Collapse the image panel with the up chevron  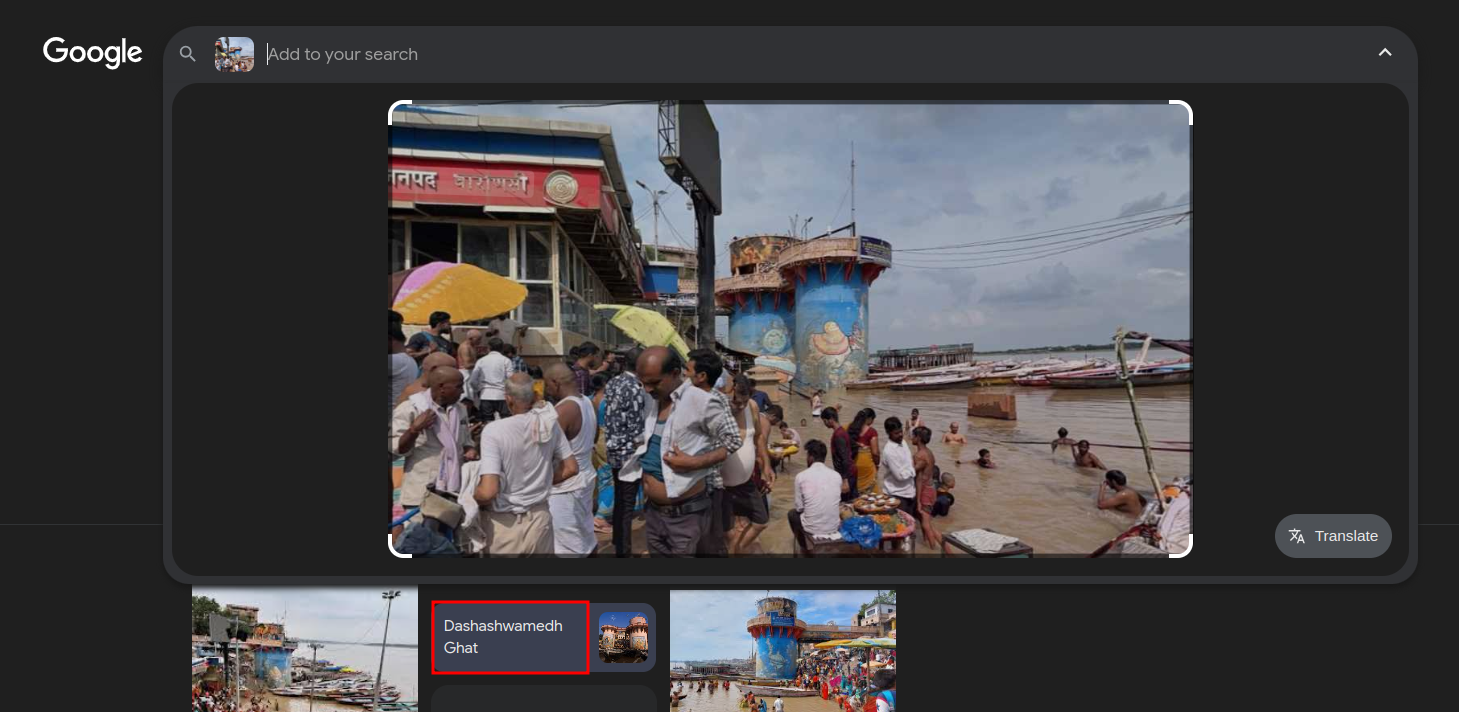[x=1385, y=53]
